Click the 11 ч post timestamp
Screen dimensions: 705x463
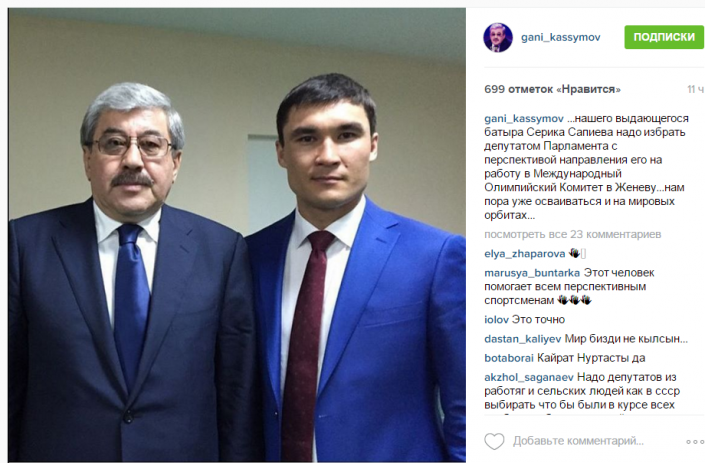point(695,89)
